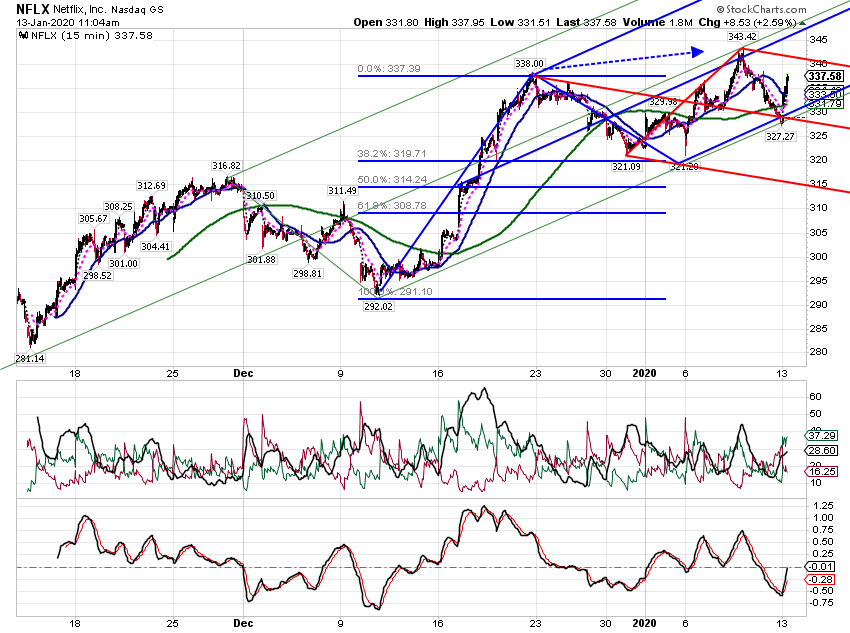The height and width of the screenshot is (633, 850).
Task: Click the green up-arrow after the Chg value
Action: pos(802,23)
